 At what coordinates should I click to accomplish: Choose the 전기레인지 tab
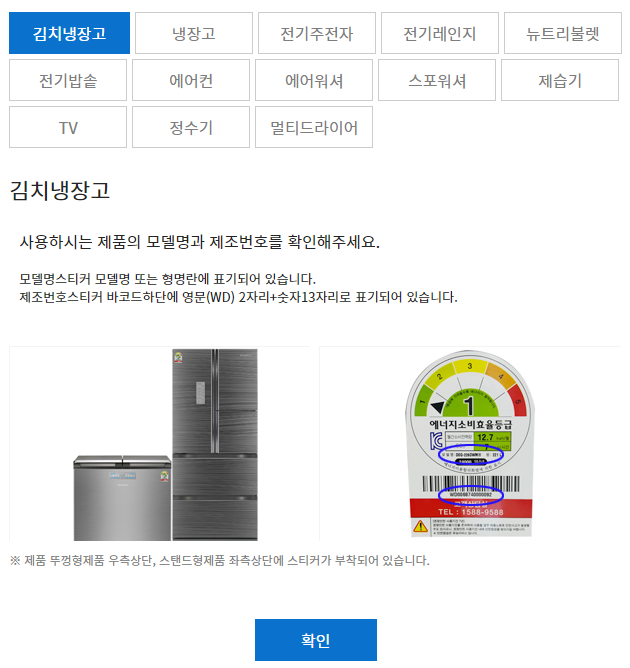tap(440, 33)
